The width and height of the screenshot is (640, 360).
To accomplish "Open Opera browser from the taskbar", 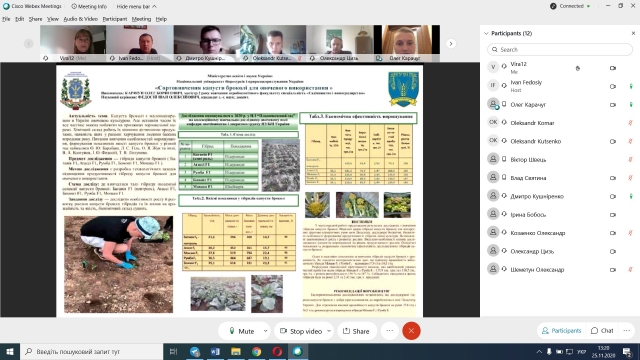I will click(277, 351).
